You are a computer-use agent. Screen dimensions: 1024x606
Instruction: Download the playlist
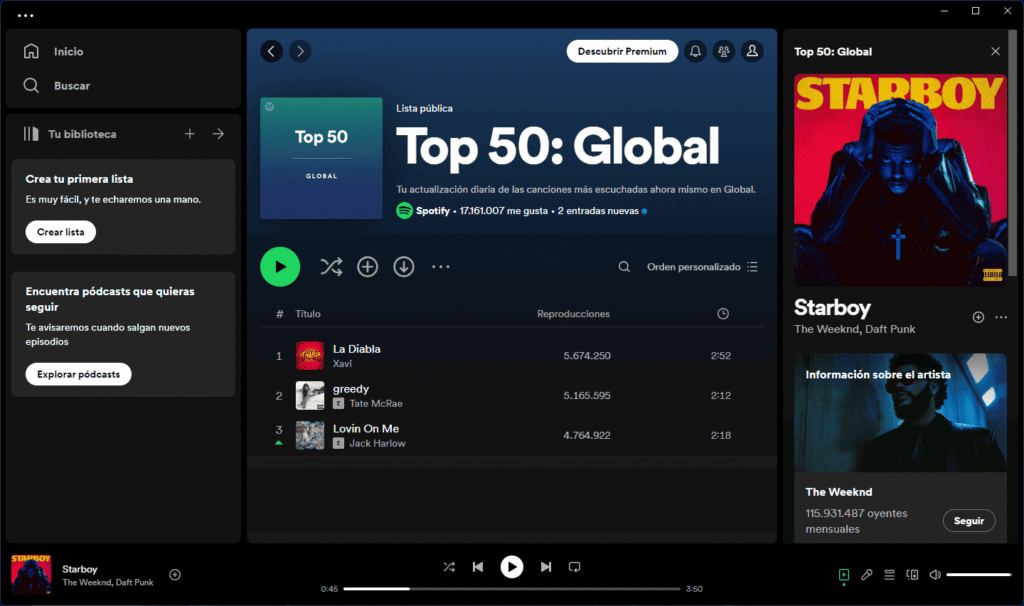tap(404, 266)
